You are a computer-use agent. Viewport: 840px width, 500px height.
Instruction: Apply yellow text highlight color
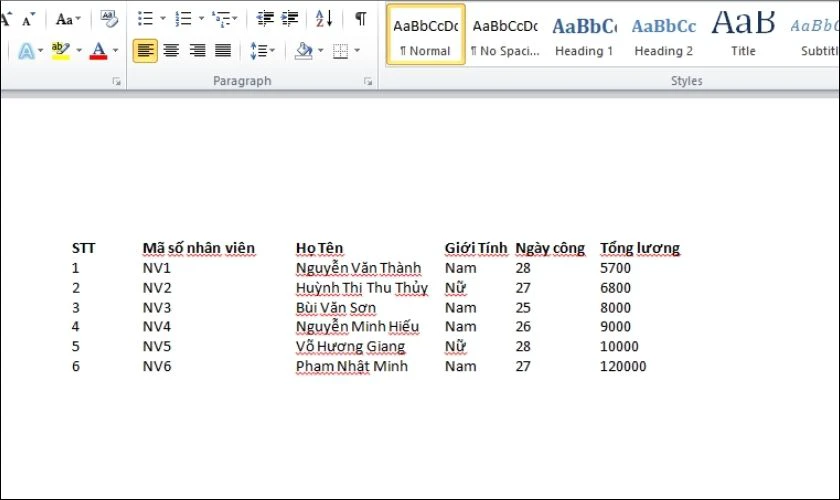point(61,51)
